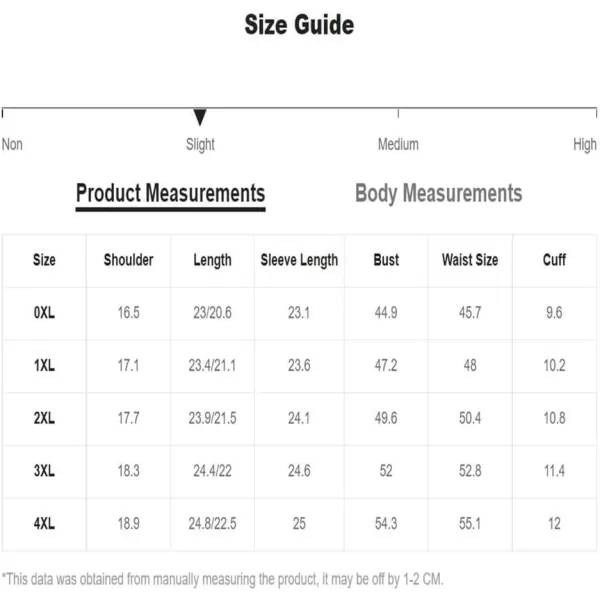Select the 1XL size row label
Image resolution: width=600 pixels, height=600 pixels.
(x=44, y=365)
